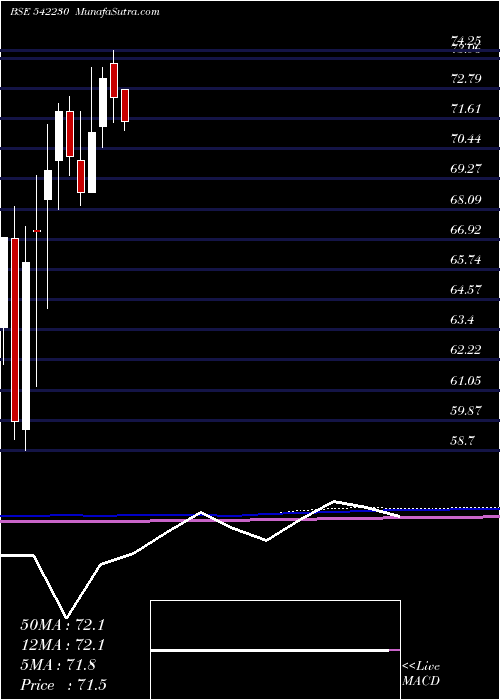The width and height of the screenshot is (500, 700).
Task: Click the small red doji candle
Action: tap(37, 231)
